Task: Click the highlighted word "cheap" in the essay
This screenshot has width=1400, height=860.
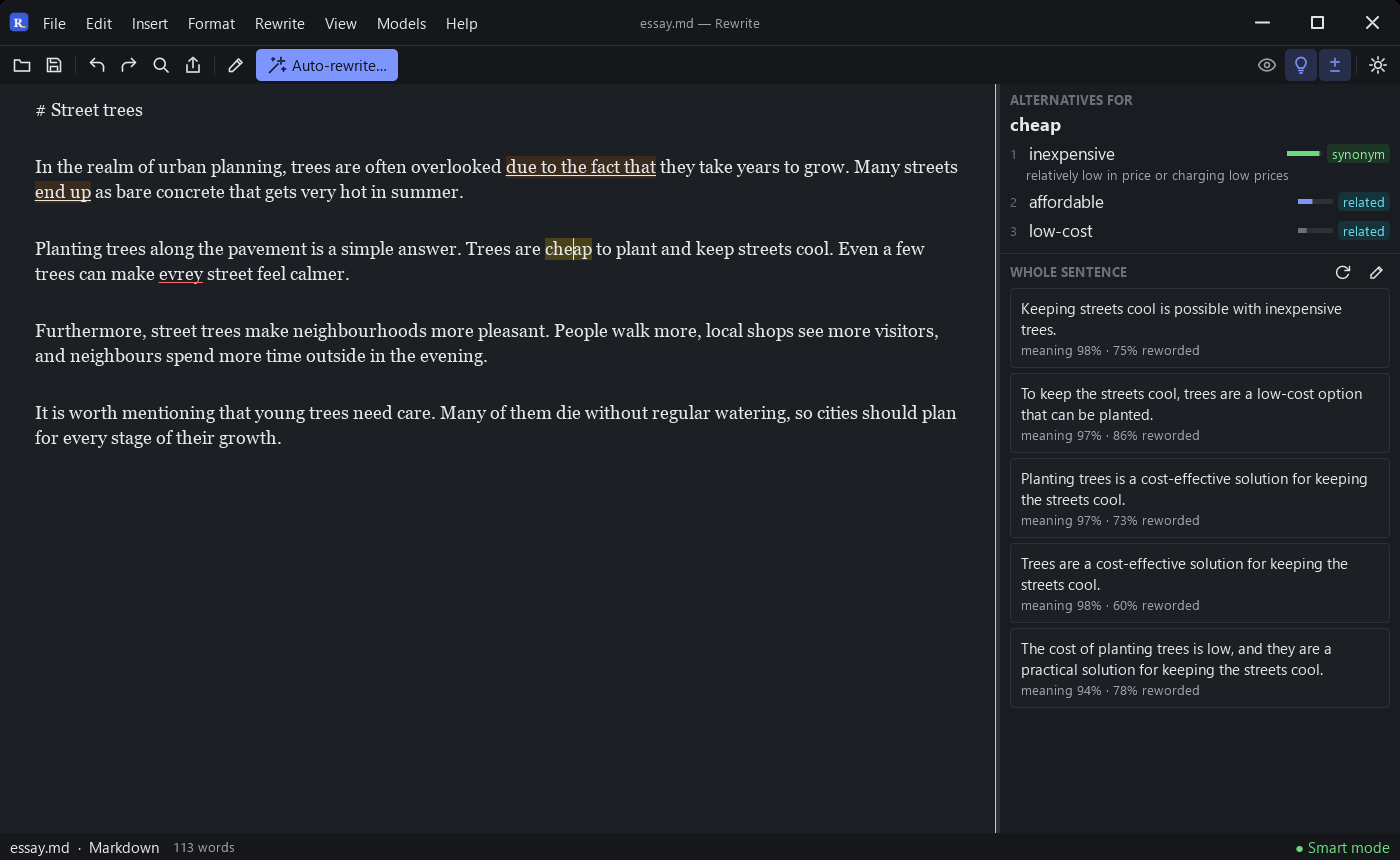Action: (x=568, y=249)
